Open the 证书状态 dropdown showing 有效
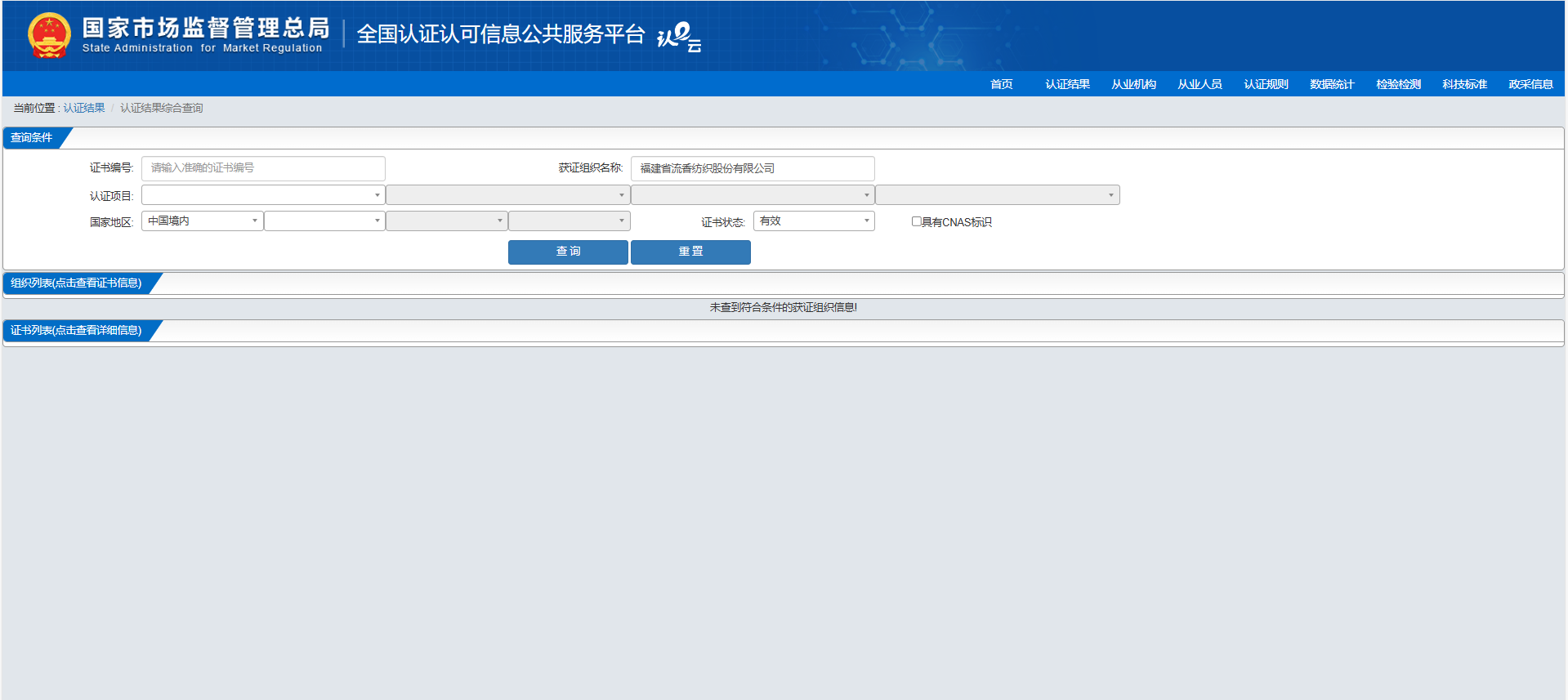The image size is (1568, 700). click(814, 221)
